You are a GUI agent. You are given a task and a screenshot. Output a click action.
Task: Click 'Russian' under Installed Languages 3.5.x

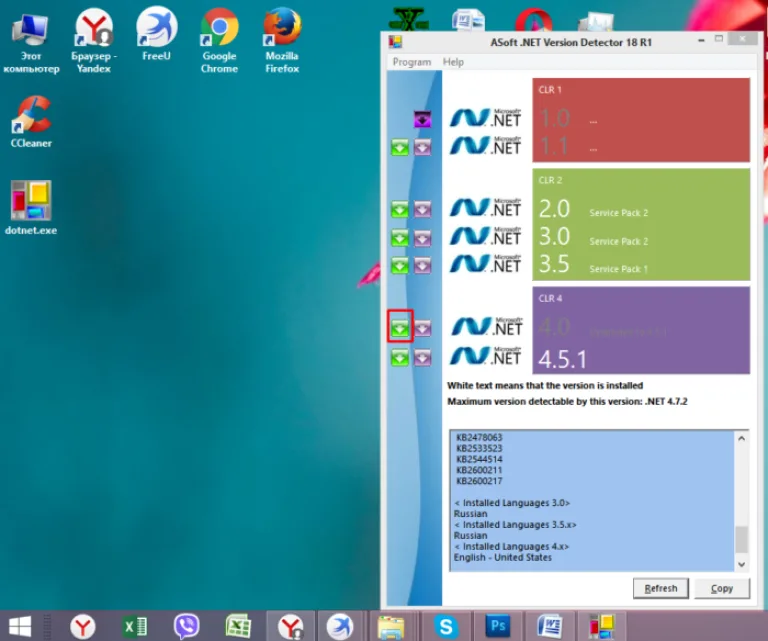click(470, 536)
